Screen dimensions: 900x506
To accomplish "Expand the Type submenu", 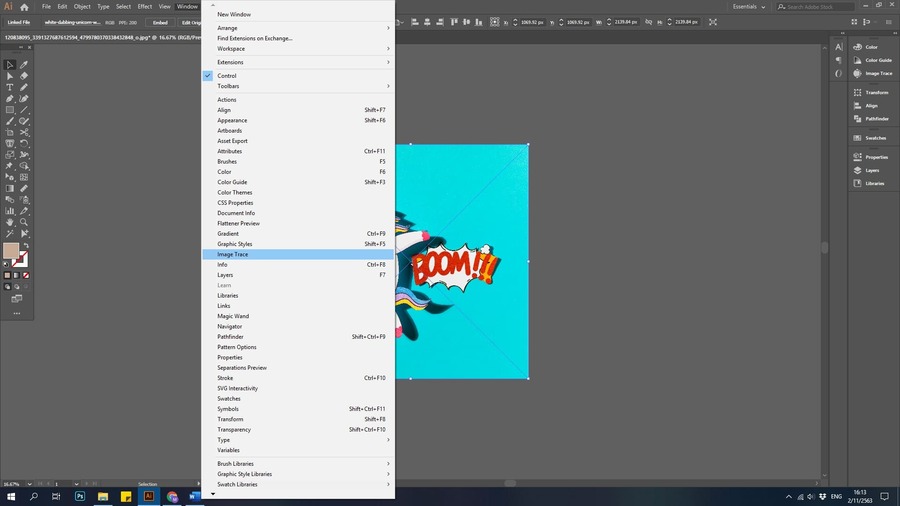I will 298,440.
